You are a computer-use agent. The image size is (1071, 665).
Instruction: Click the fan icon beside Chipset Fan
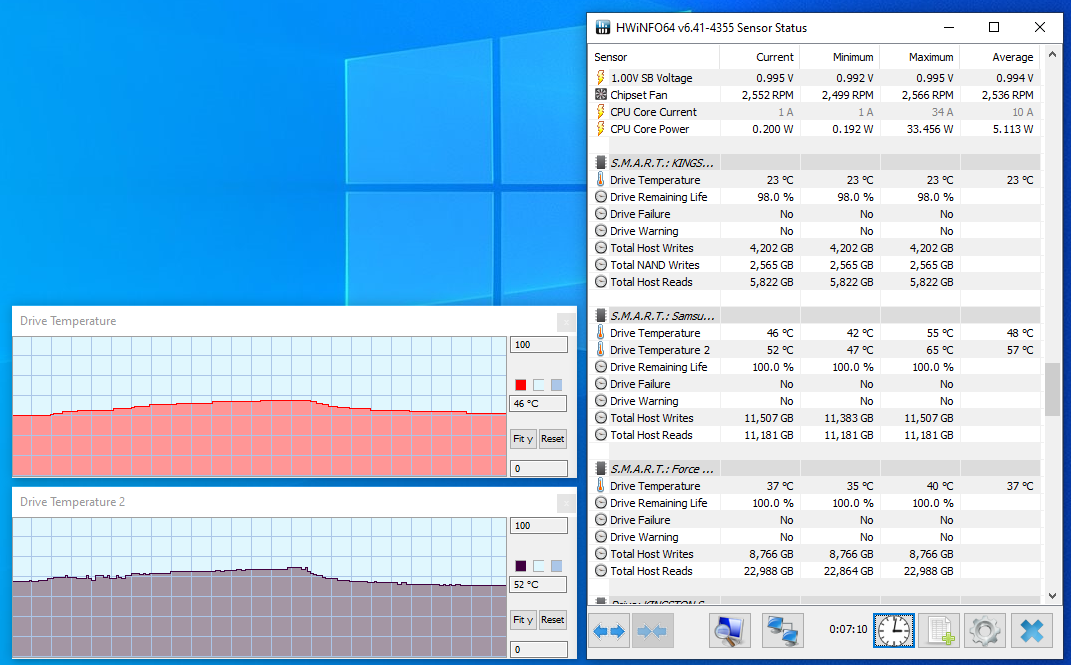tap(600, 94)
